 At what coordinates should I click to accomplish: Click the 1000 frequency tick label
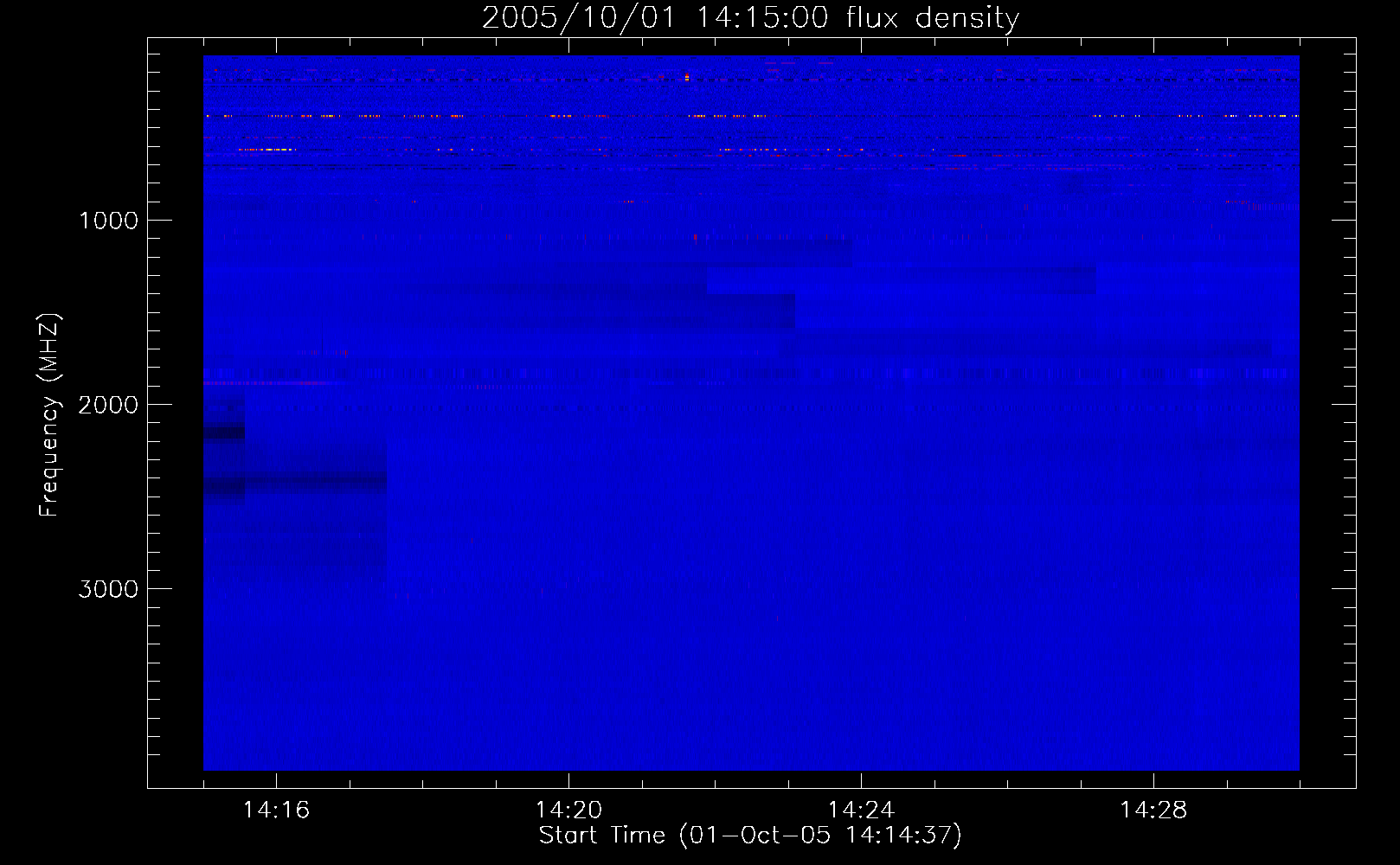[x=108, y=221]
